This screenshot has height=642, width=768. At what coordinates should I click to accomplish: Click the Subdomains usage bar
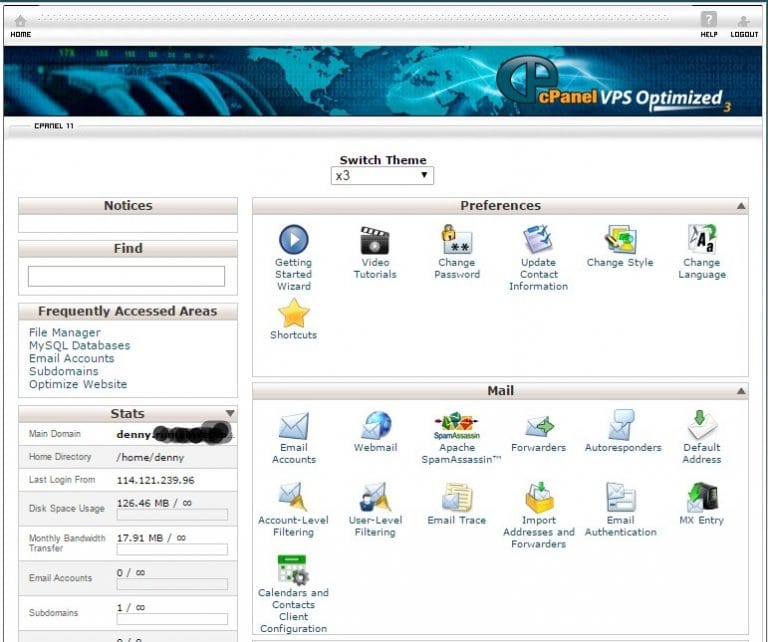(x=172, y=619)
